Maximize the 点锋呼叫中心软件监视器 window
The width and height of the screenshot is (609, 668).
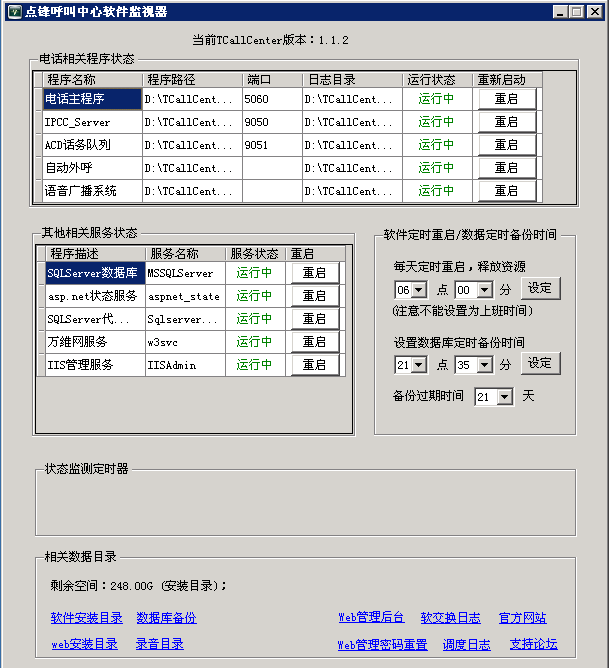tap(577, 12)
